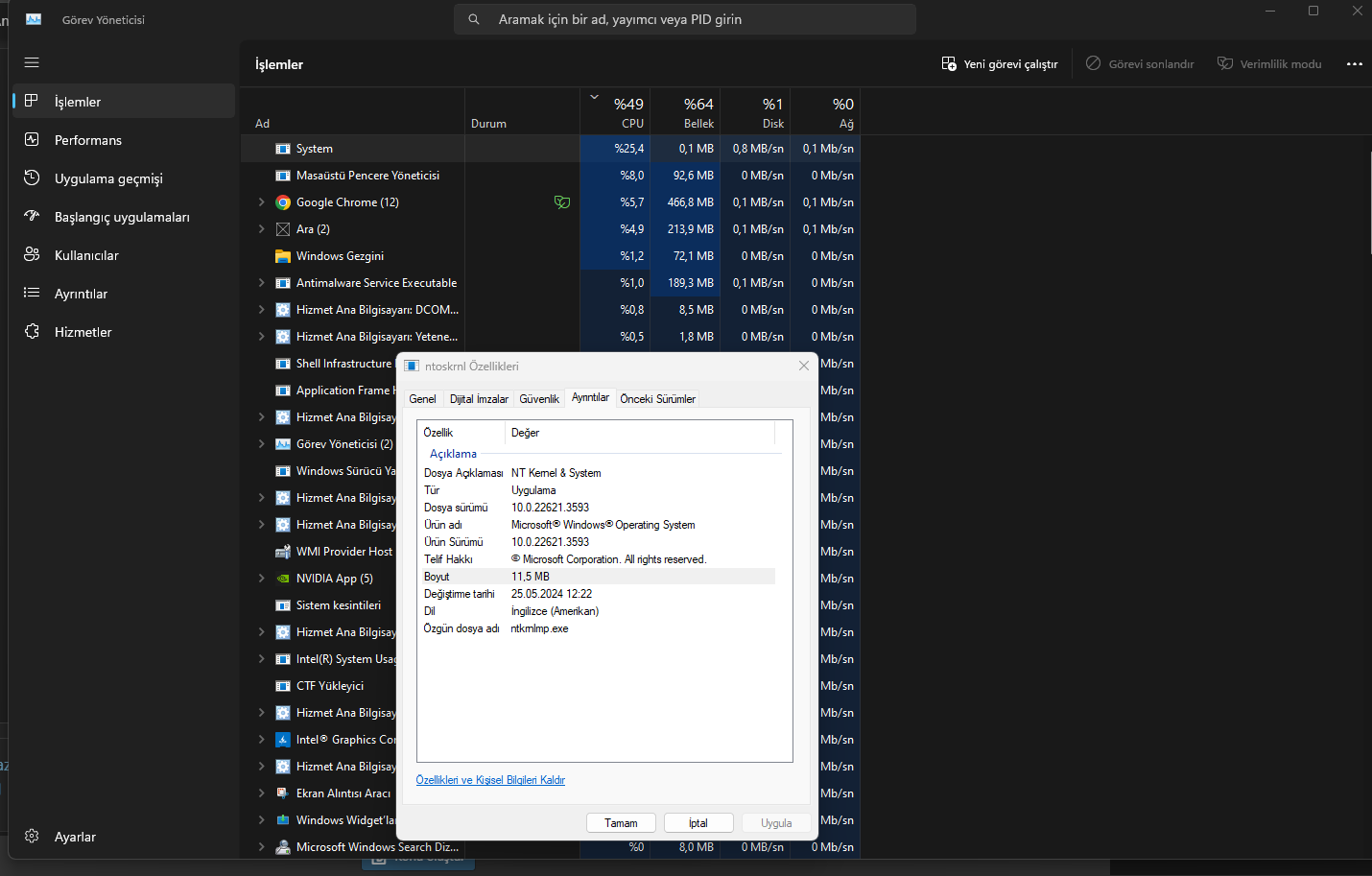The width and height of the screenshot is (1372, 876).
Task: Go to the Performans page
Action: [x=123, y=139]
